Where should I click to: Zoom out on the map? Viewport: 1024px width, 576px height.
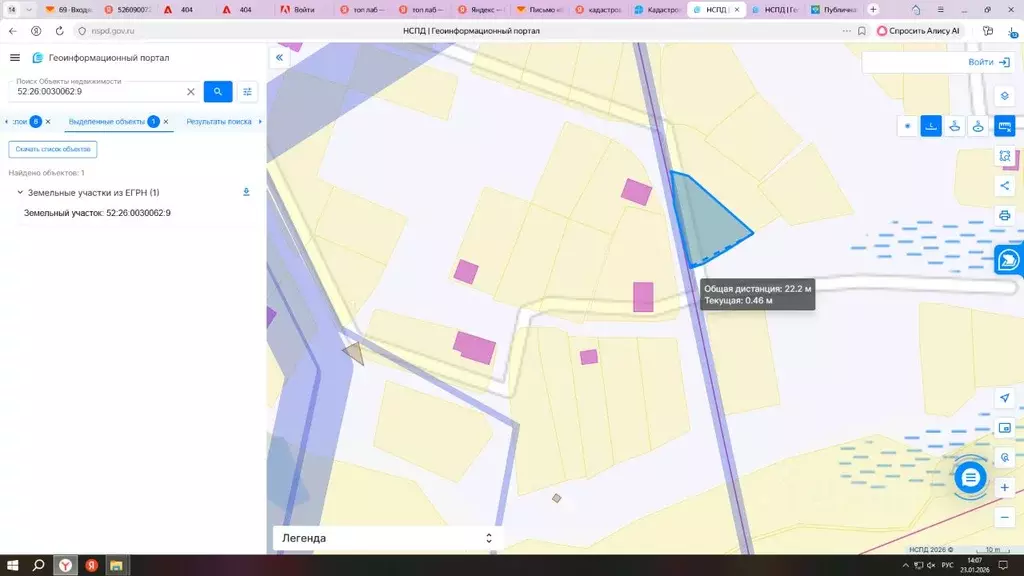(1004, 518)
